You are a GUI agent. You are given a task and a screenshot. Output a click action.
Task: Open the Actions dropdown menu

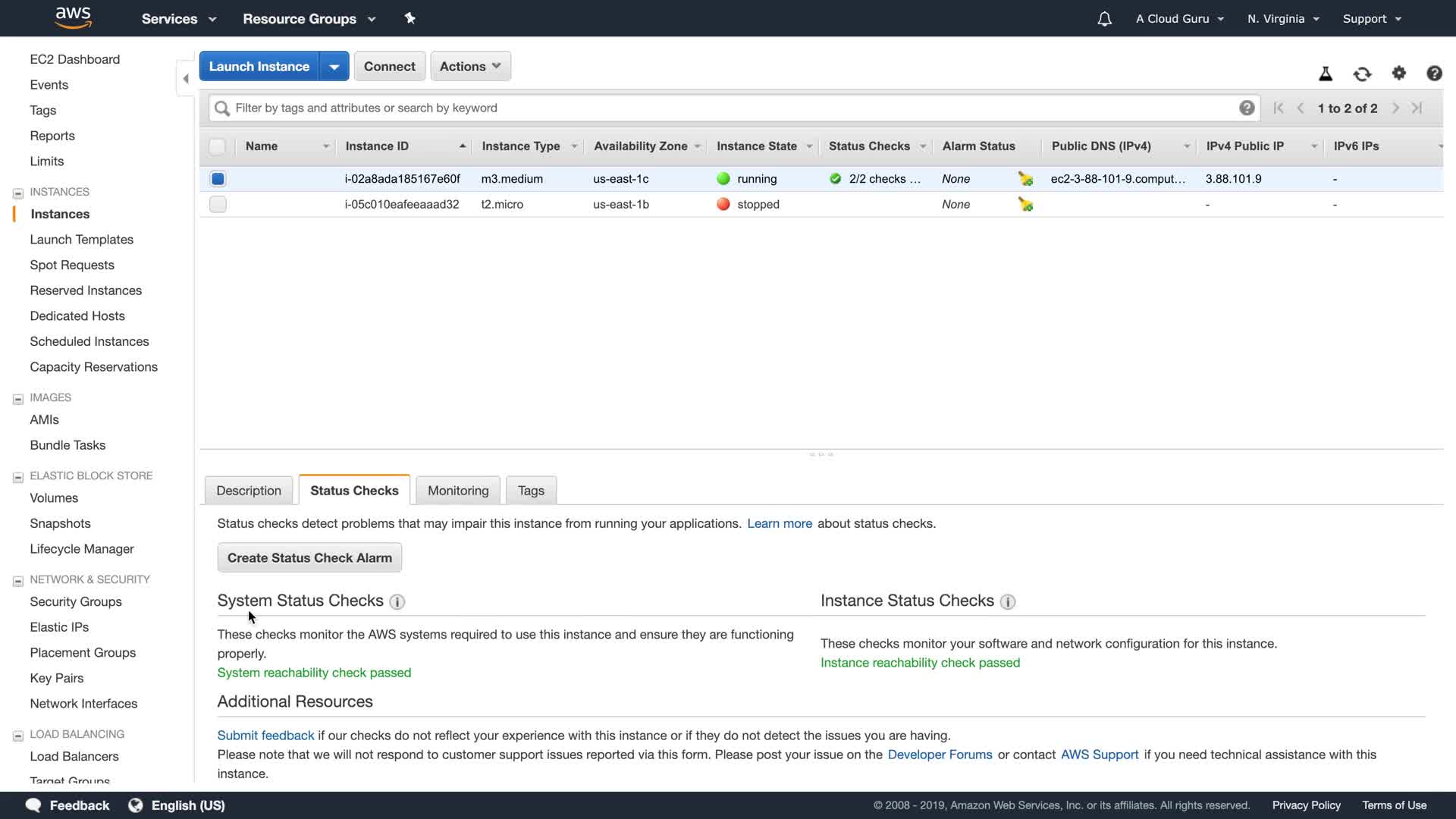[x=470, y=66]
